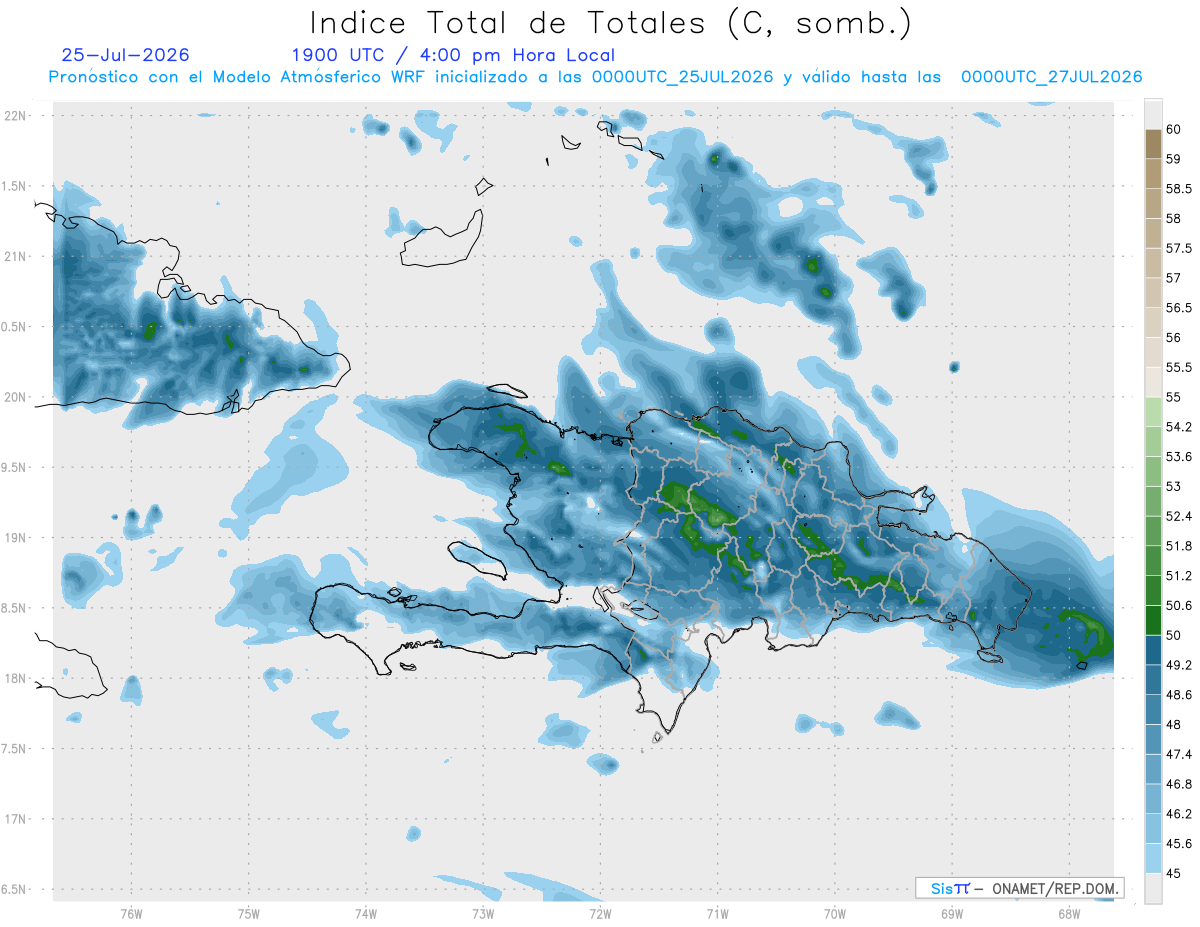Click the '68W' longitude label
The height and width of the screenshot is (927, 1200).
1068,914
